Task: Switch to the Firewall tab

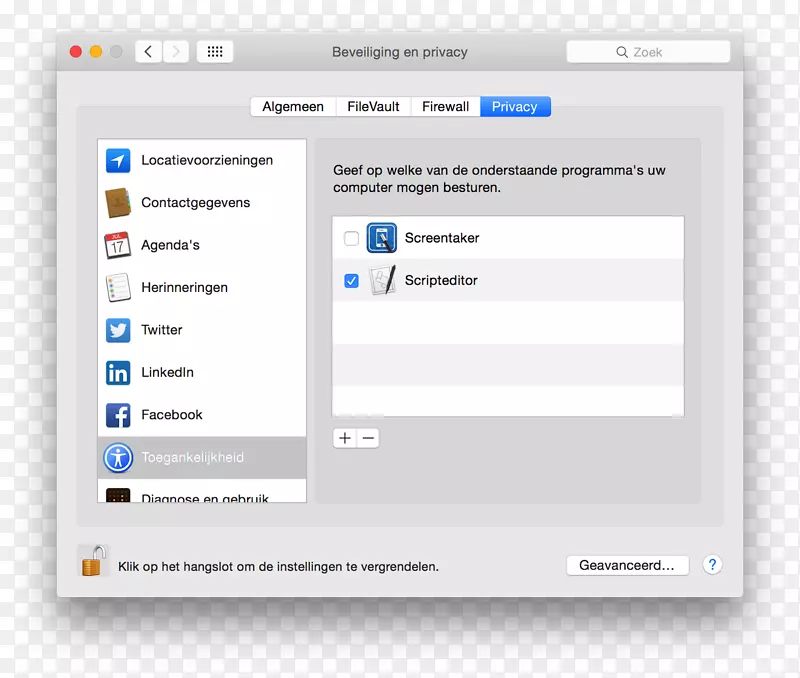Action: pos(444,106)
